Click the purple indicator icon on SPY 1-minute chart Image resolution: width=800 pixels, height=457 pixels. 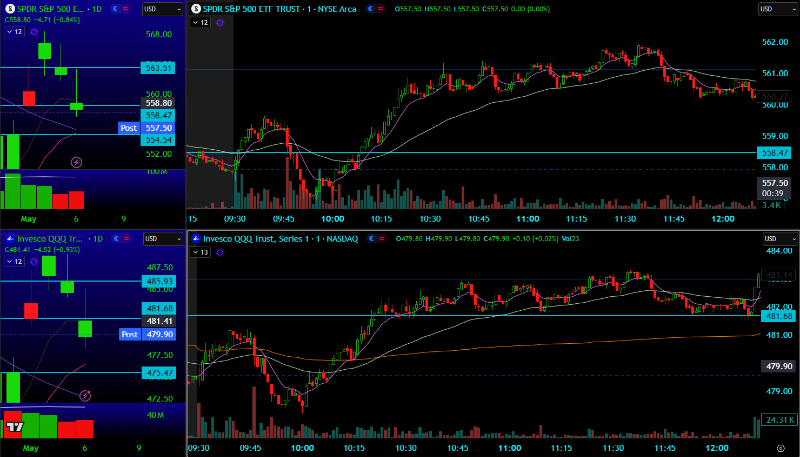[x=220, y=22]
